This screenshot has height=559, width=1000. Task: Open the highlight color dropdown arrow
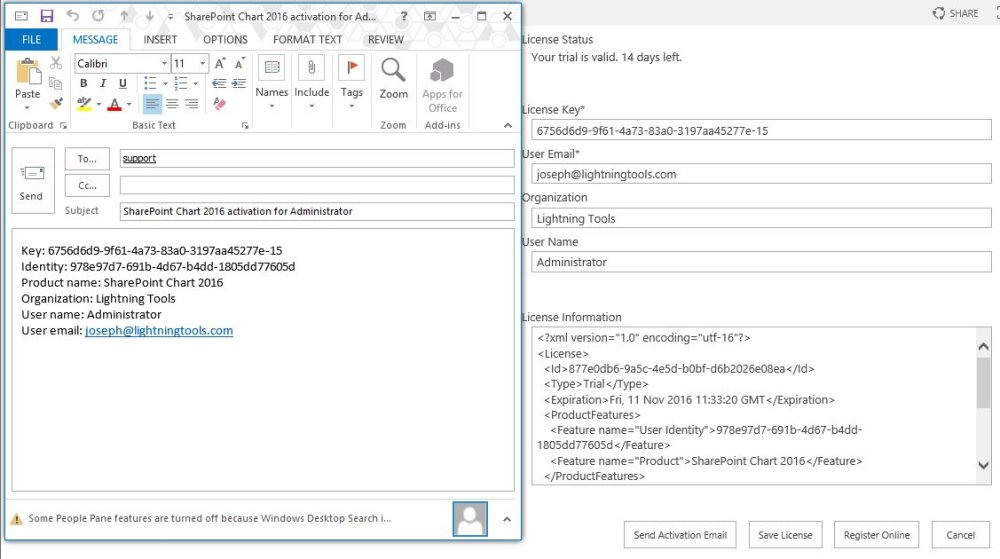(99, 104)
